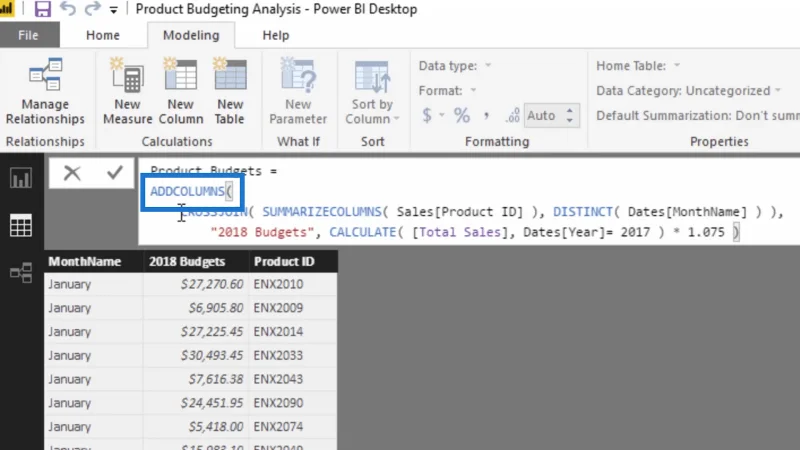
Task: Redo the last action
Action: click(92, 9)
